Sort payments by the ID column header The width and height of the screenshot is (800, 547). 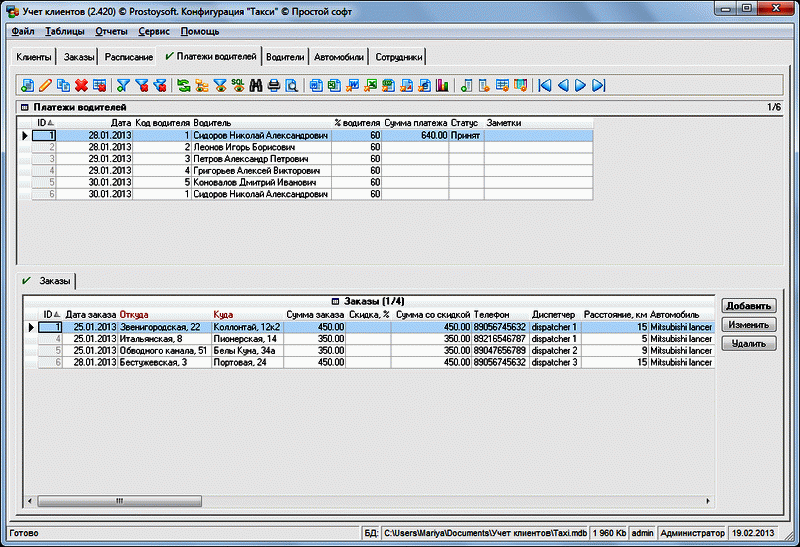pyautogui.click(x=44, y=123)
